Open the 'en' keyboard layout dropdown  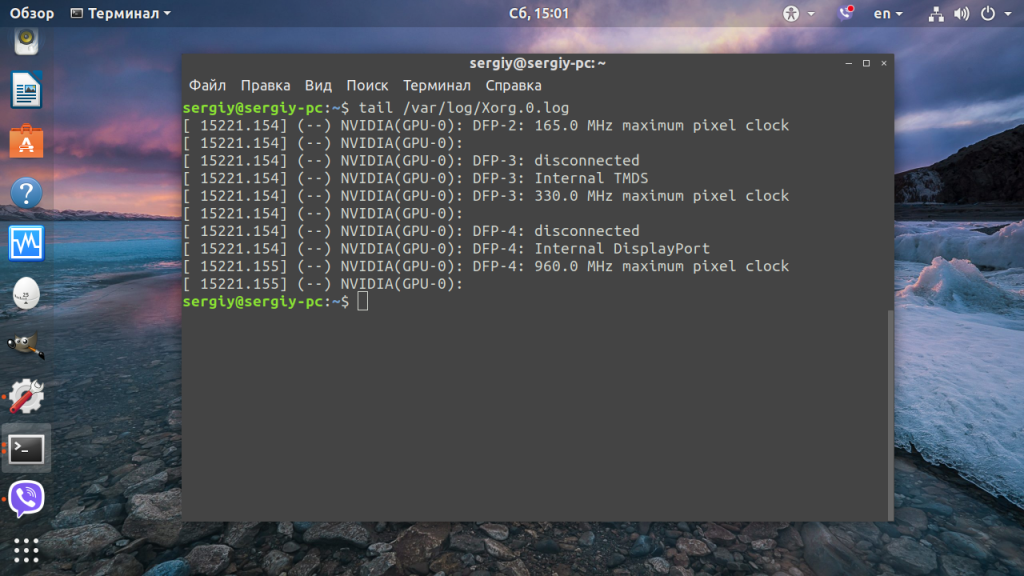[887, 14]
